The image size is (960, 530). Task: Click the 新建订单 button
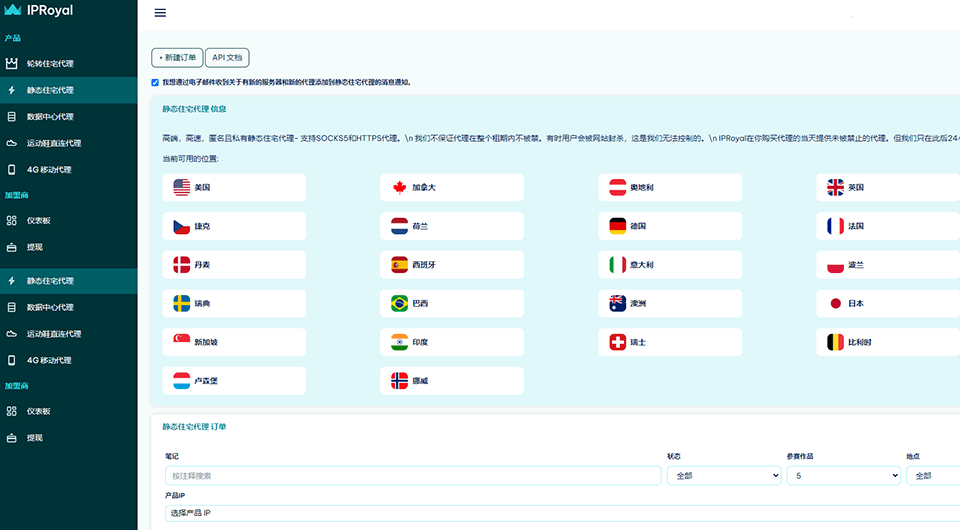coord(177,58)
